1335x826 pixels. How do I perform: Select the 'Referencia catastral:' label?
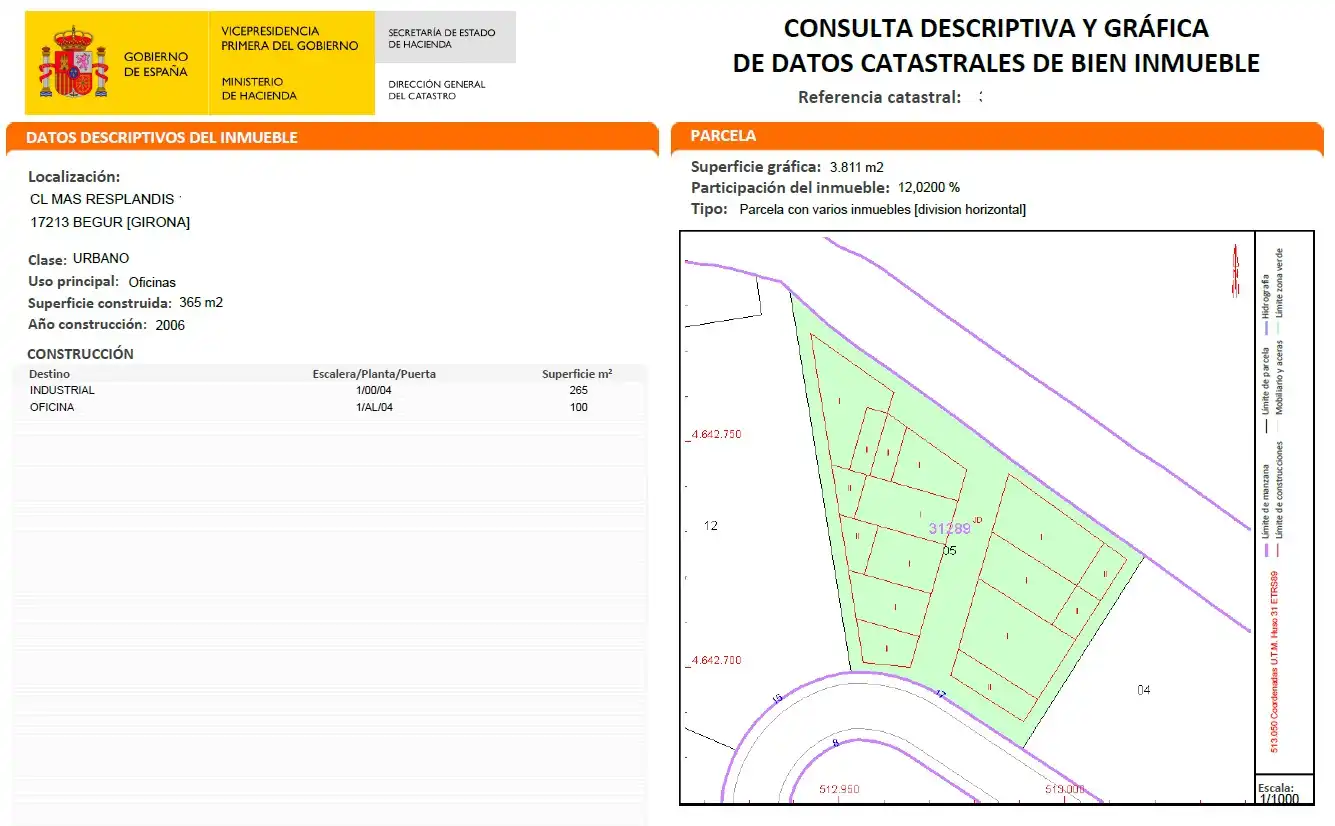(879, 97)
